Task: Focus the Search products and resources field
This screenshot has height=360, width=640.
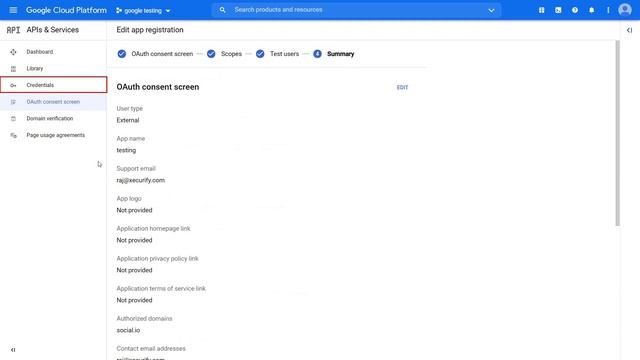Action: pyautogui.click(x=355, y=10)
